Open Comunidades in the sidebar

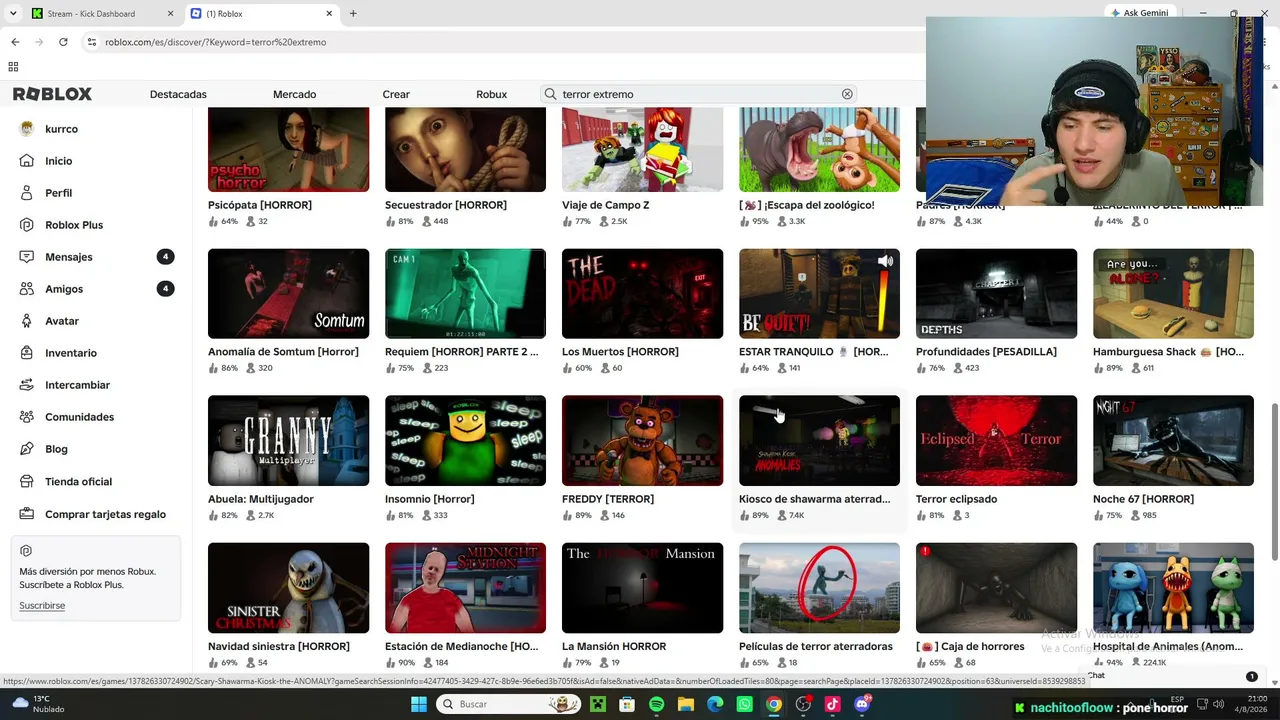click(x=79, y=417)
